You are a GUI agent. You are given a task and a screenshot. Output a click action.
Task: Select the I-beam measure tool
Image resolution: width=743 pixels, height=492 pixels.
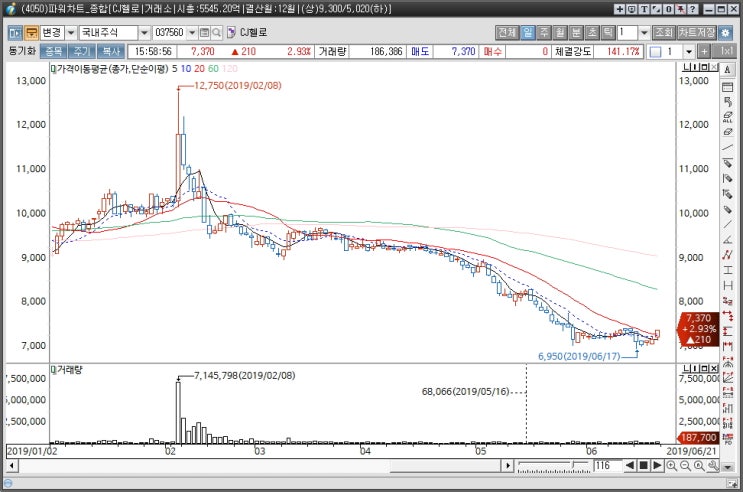pos(727,270)
